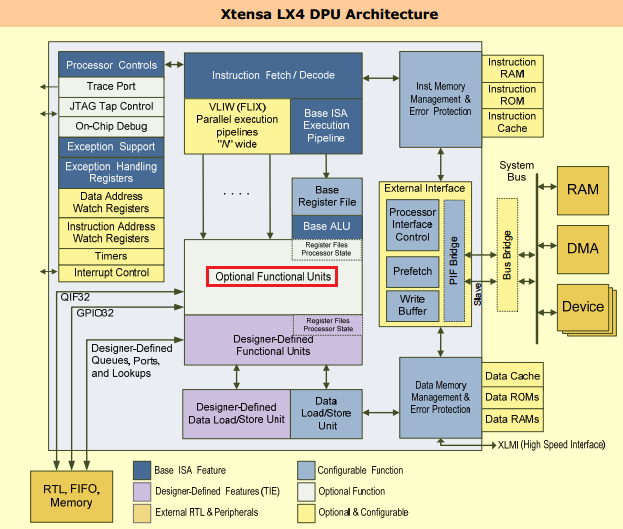The image size is (623, 529).
Task: Click Base ISA Execution Pipeline block
Action: [x=326, y=126]
